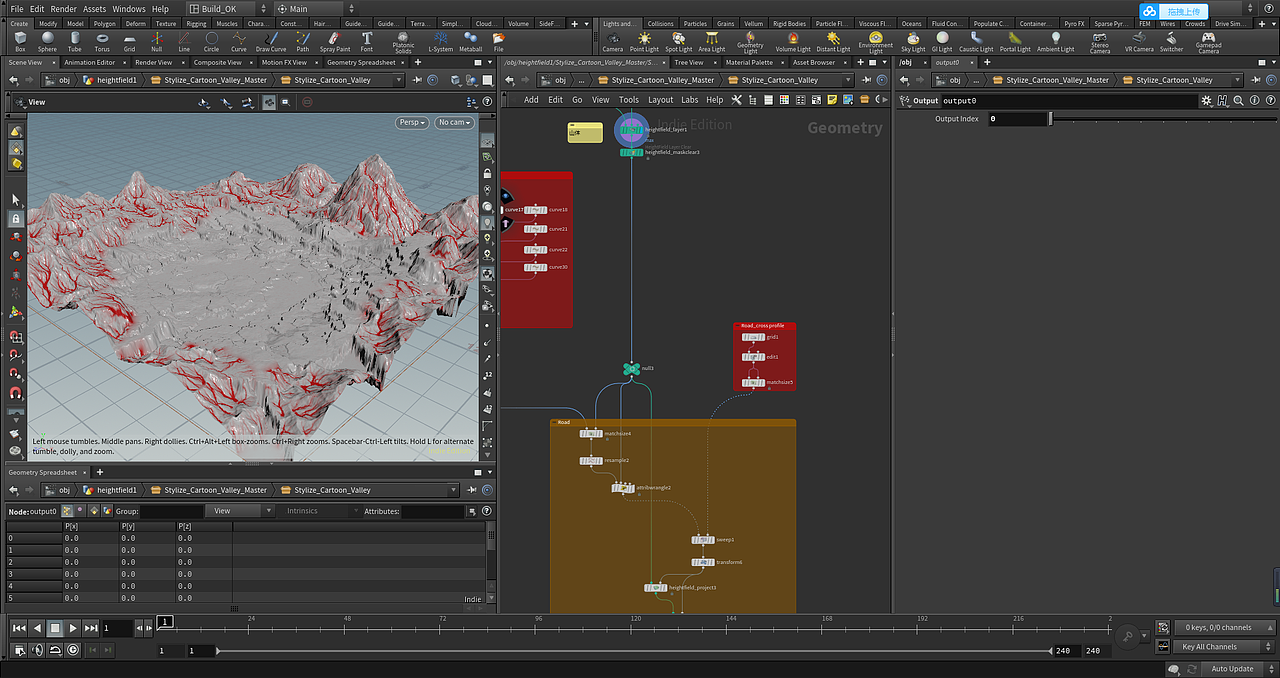Open the Persp viewport dropdown
Screen dimensions: 1280x678
pyautogui.click(x=412, y=122)
